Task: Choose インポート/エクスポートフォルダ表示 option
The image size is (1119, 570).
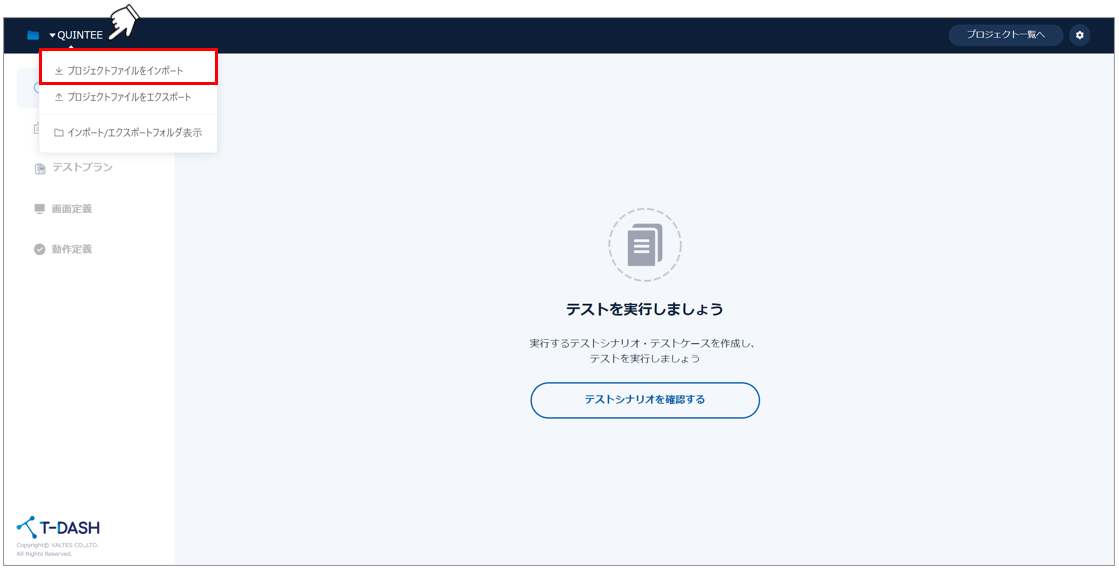Action: tap(135, 132)
